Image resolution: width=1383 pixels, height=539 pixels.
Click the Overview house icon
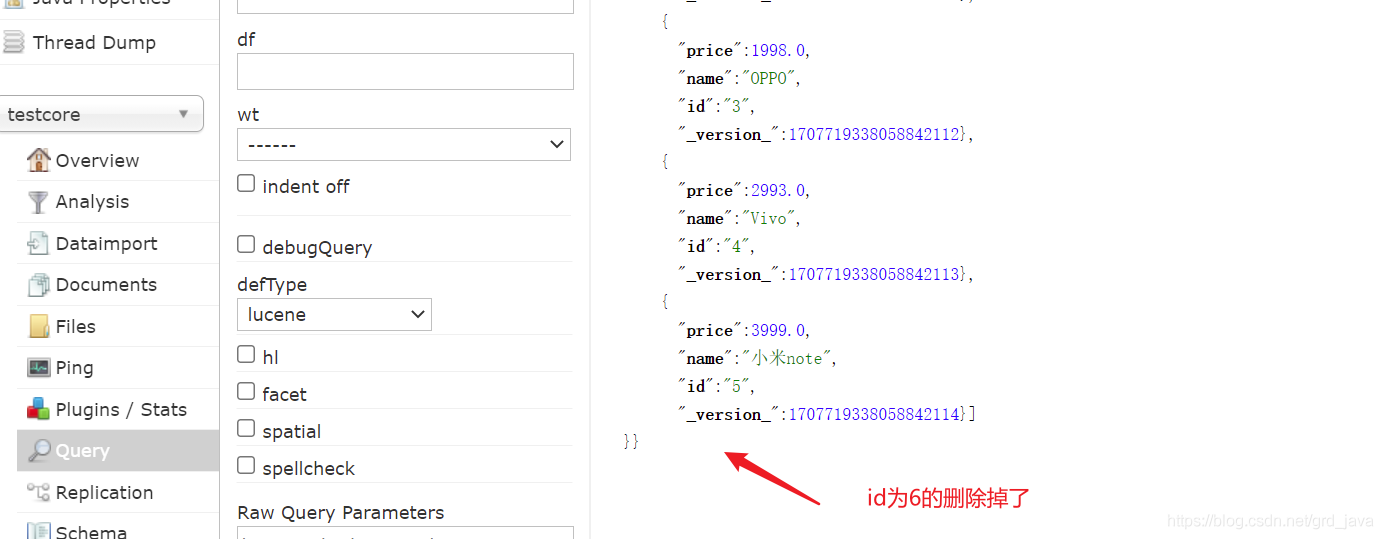[x=39, y=160]
